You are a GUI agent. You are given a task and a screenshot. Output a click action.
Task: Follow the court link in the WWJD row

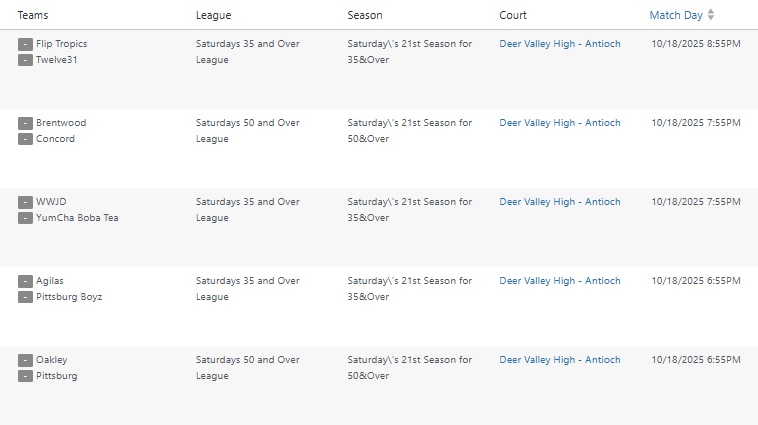click(560, 202)
